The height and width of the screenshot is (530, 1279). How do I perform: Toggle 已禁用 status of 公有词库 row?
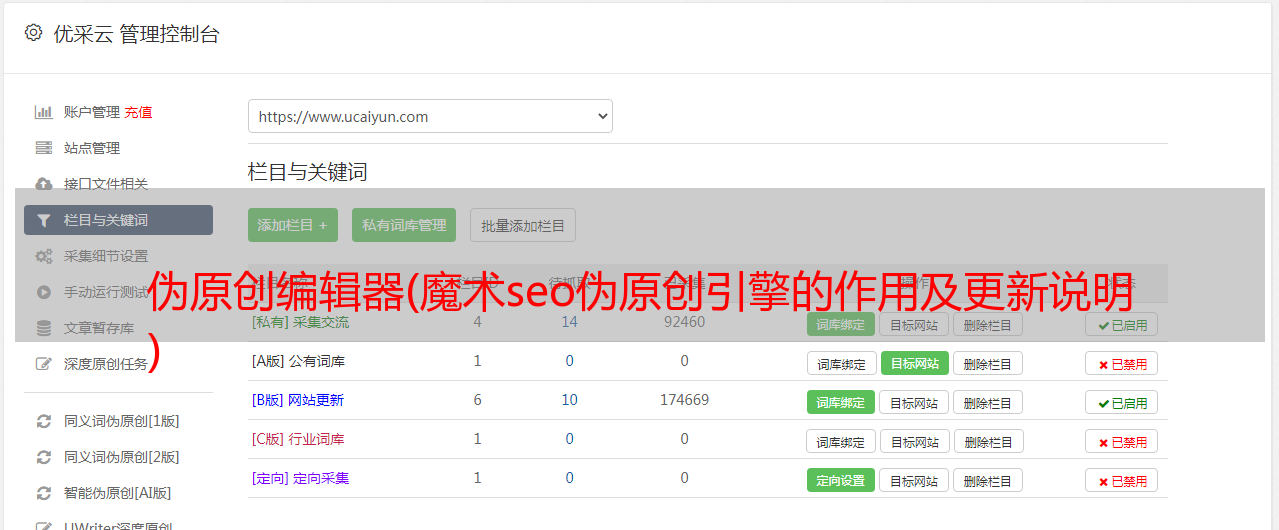coord(1122,363)
